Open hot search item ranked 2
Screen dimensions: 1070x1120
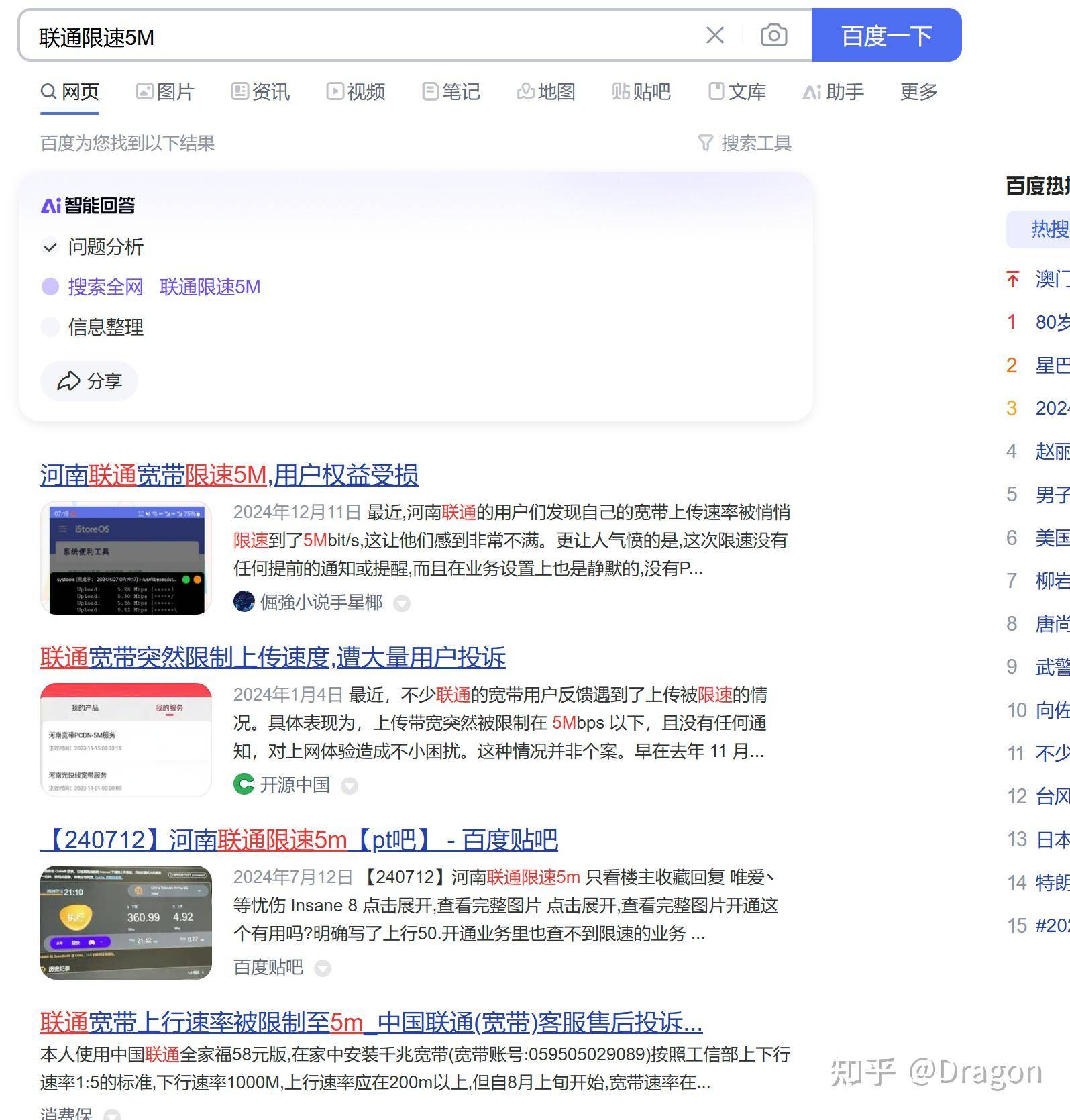click(x=1052, y=366)
